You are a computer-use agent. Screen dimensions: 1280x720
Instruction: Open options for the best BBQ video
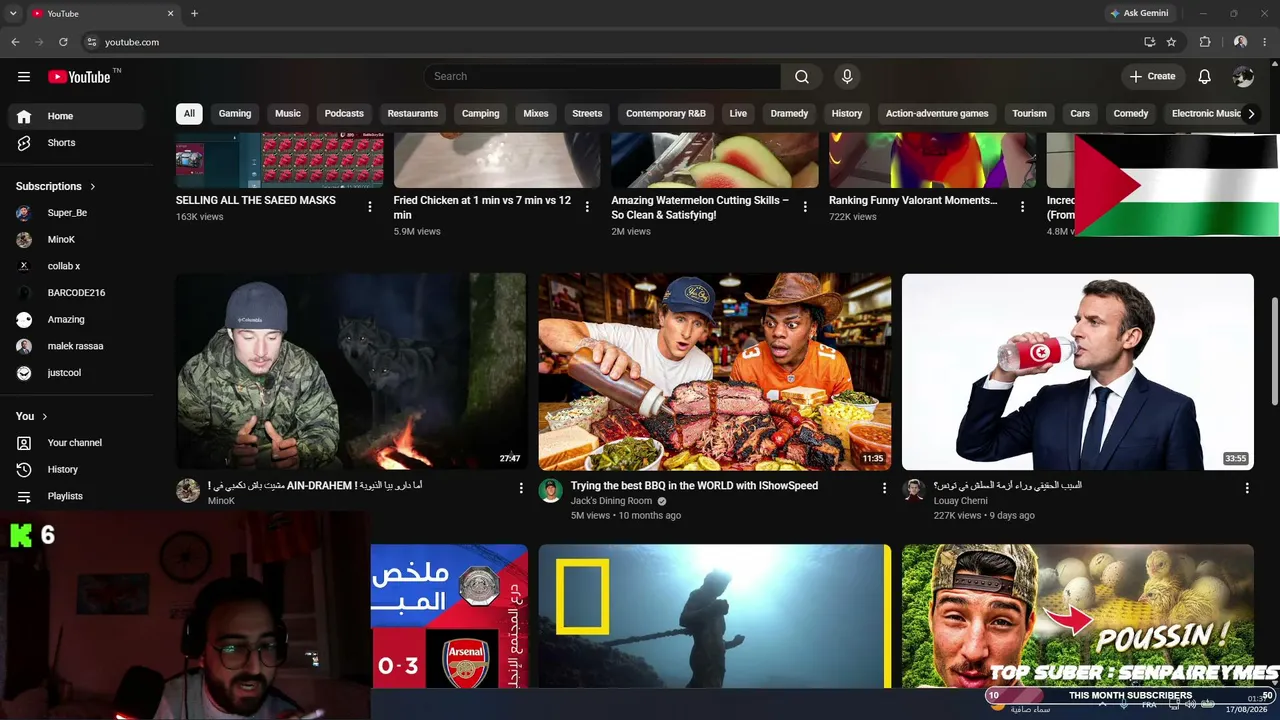[884, 488]
